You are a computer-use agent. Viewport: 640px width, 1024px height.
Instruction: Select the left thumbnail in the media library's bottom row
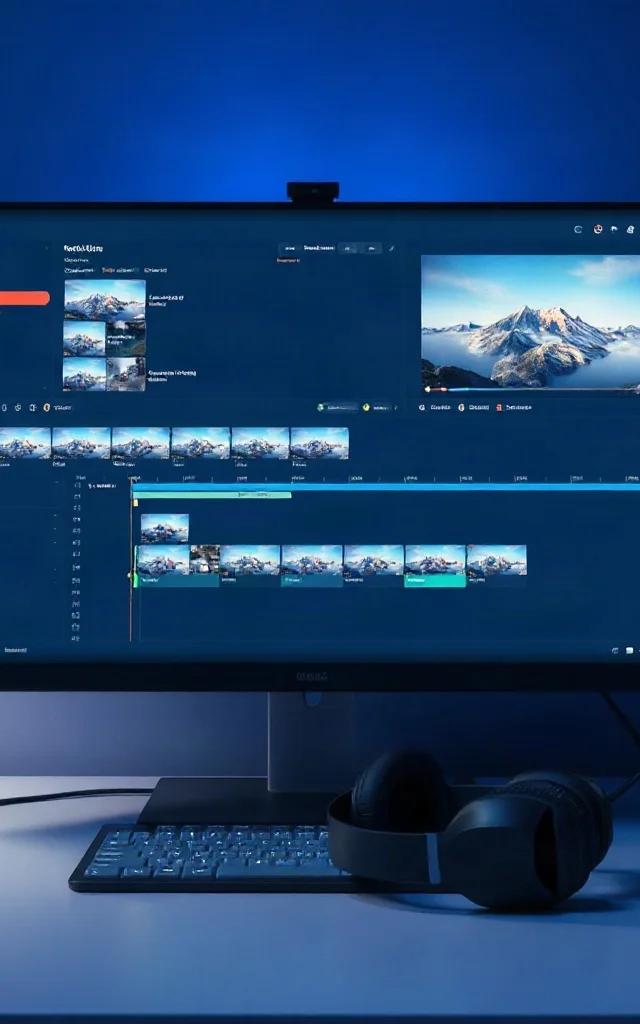84,374
